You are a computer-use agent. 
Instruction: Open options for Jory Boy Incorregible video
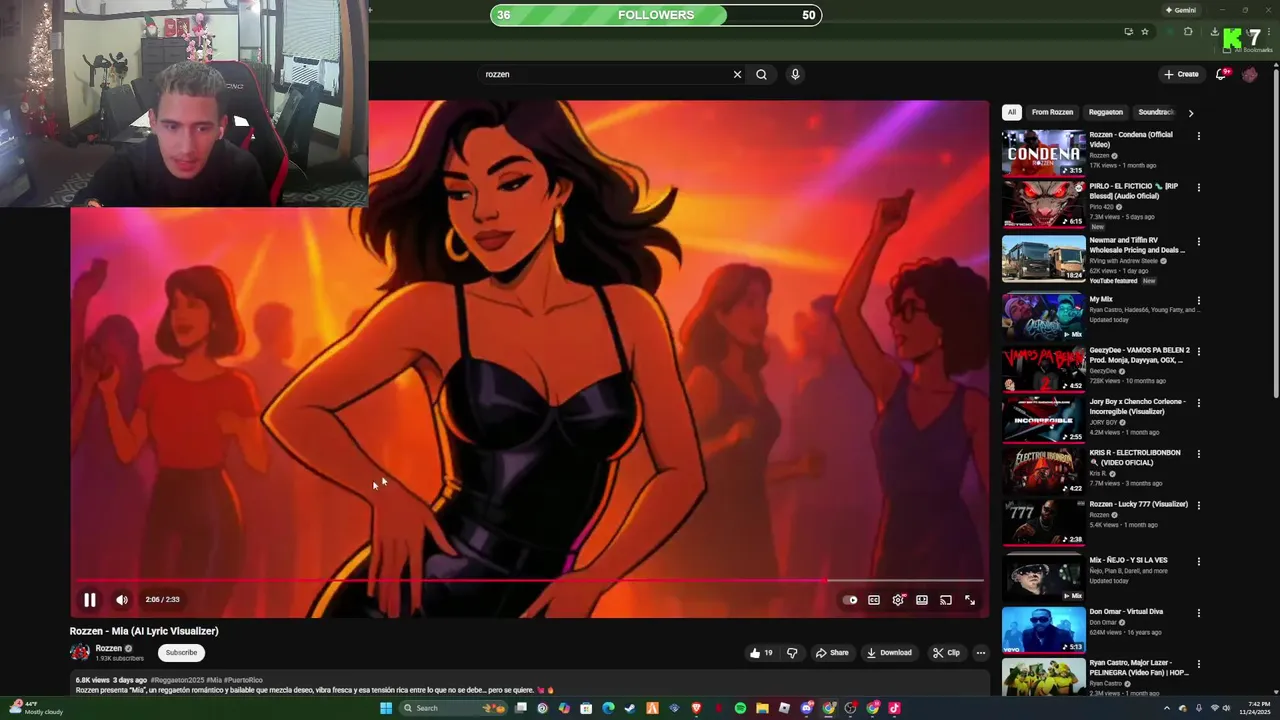coord(1198,403)
